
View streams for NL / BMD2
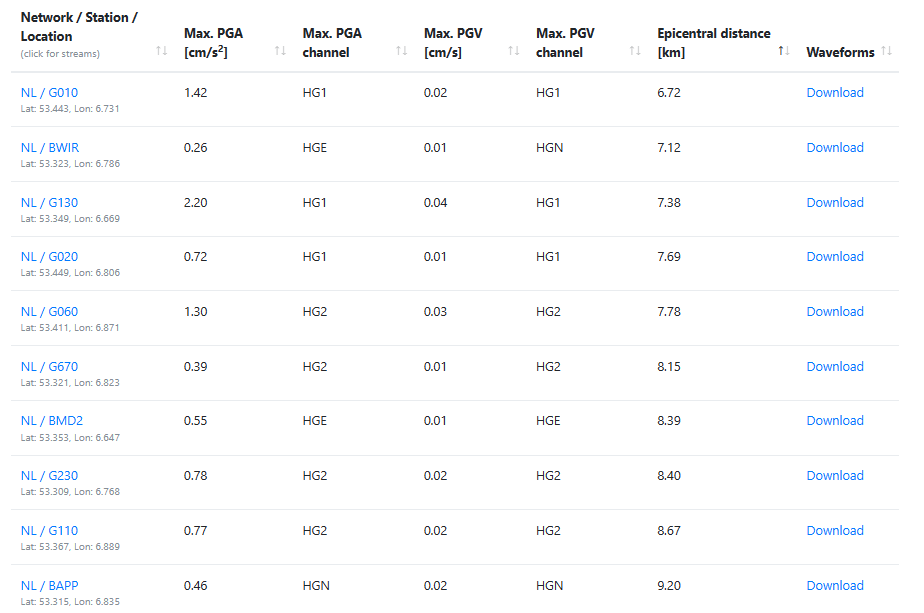pyautogui.click(x=52, y=421)
